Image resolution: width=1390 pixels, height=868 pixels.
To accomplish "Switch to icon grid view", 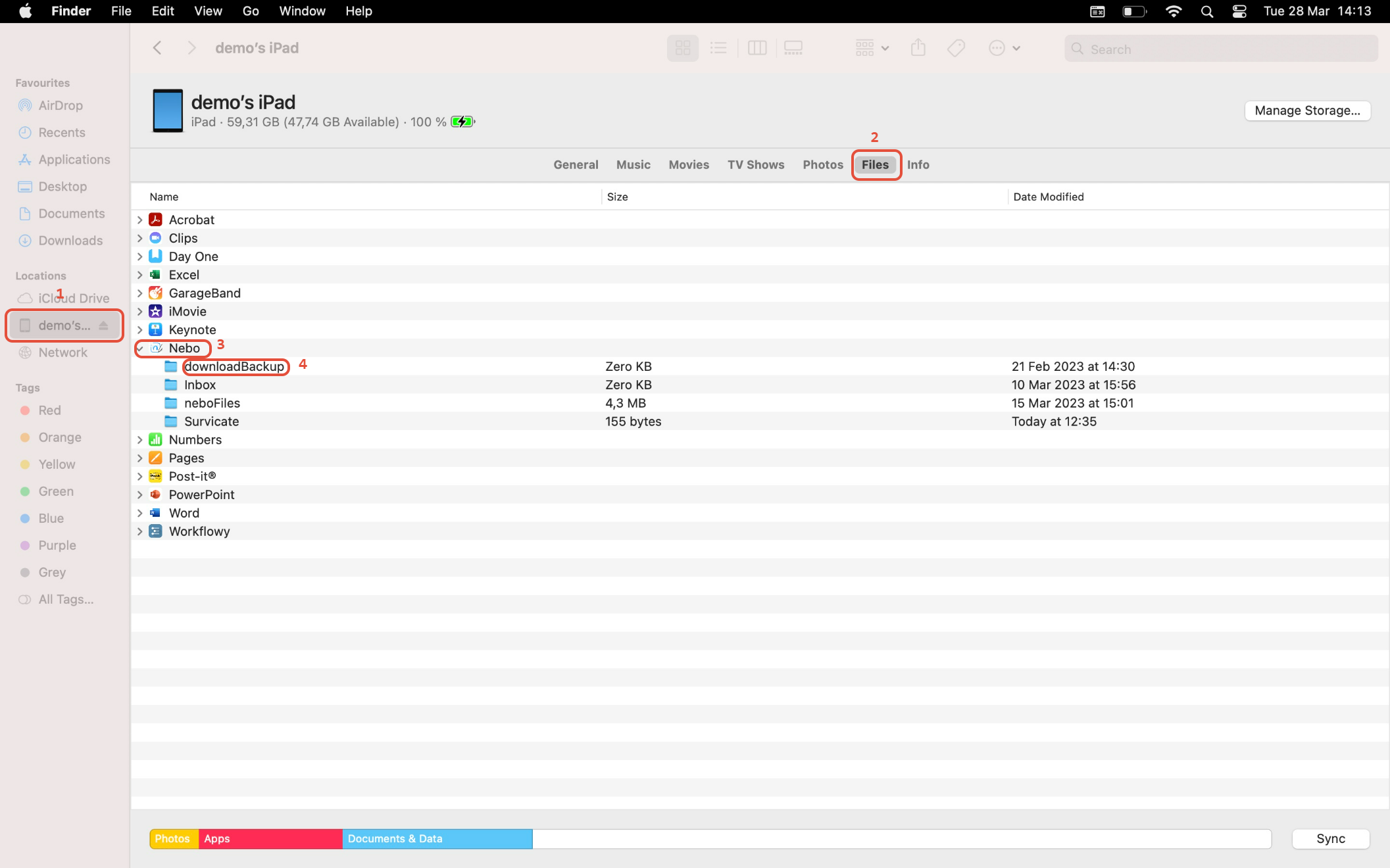I will [x=682, y=48].
